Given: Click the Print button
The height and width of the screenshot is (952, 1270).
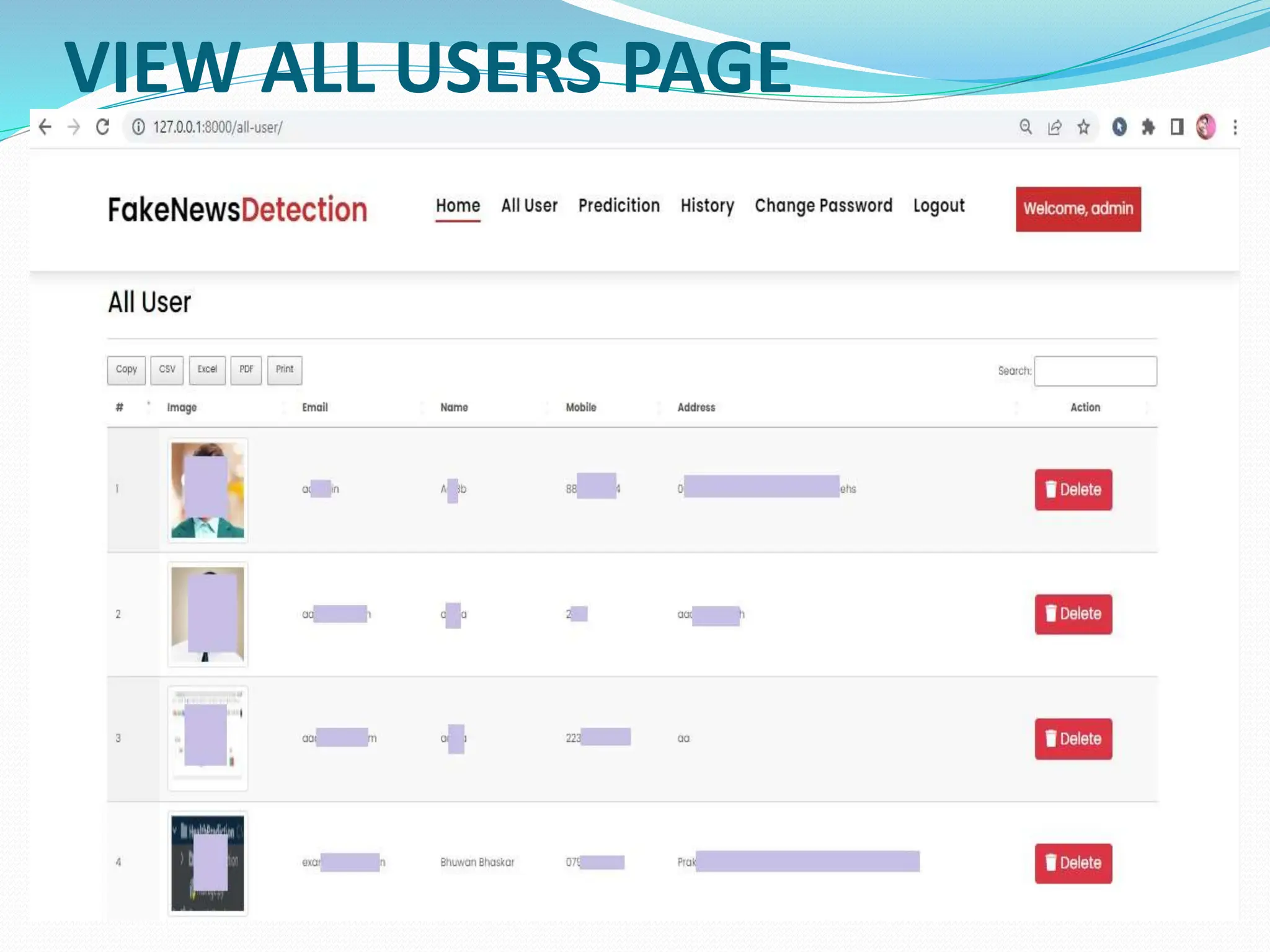Looking at the screenshot, I should (x=285, y=370).
